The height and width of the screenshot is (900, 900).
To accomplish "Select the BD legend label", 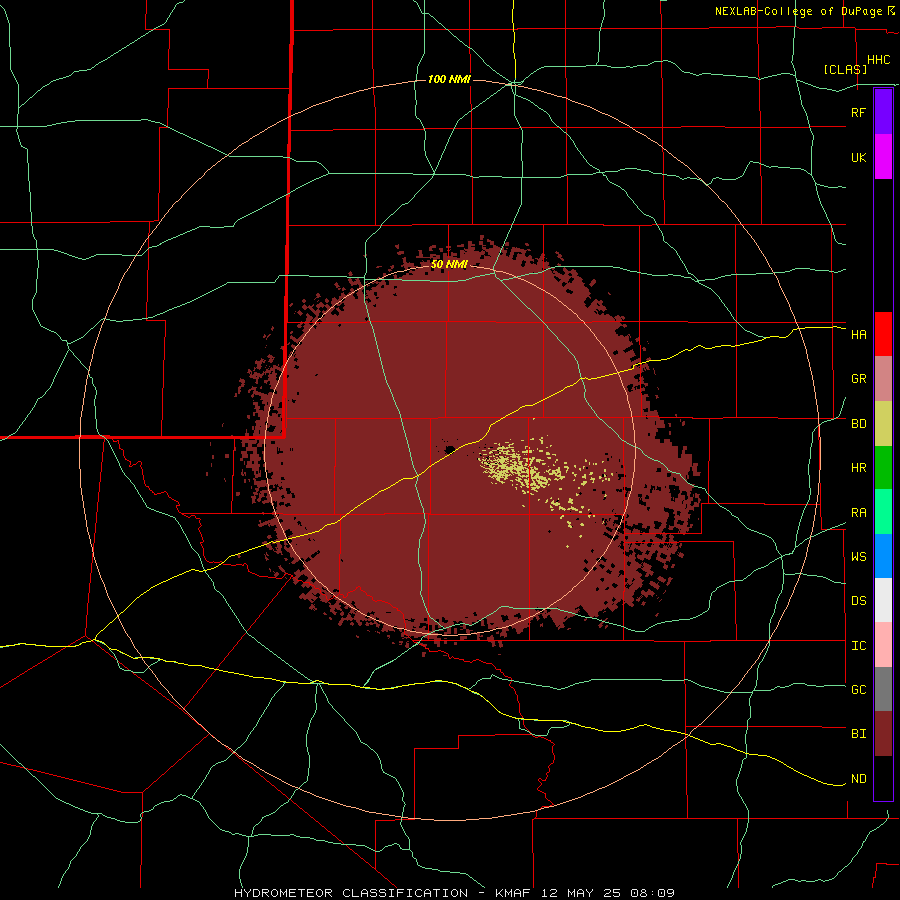I will click(858, 424).
